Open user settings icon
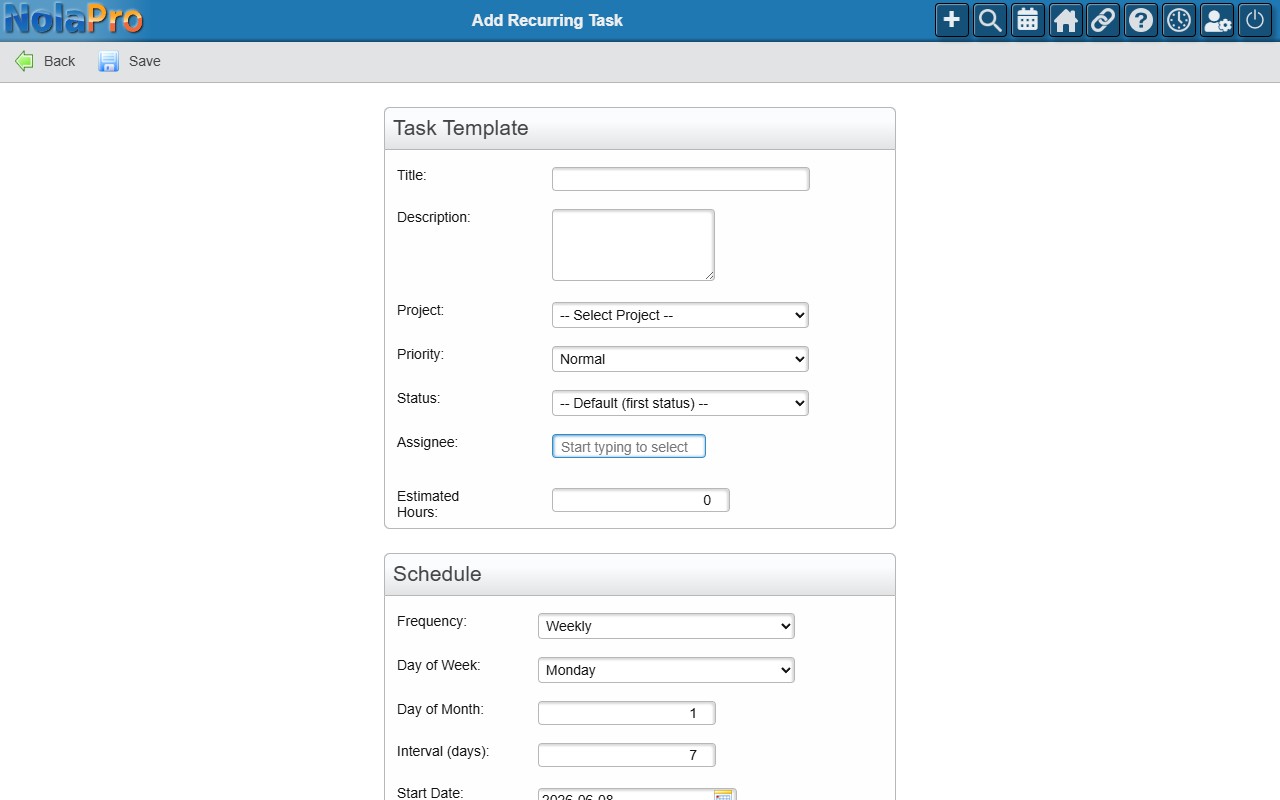 point(1217,20)
